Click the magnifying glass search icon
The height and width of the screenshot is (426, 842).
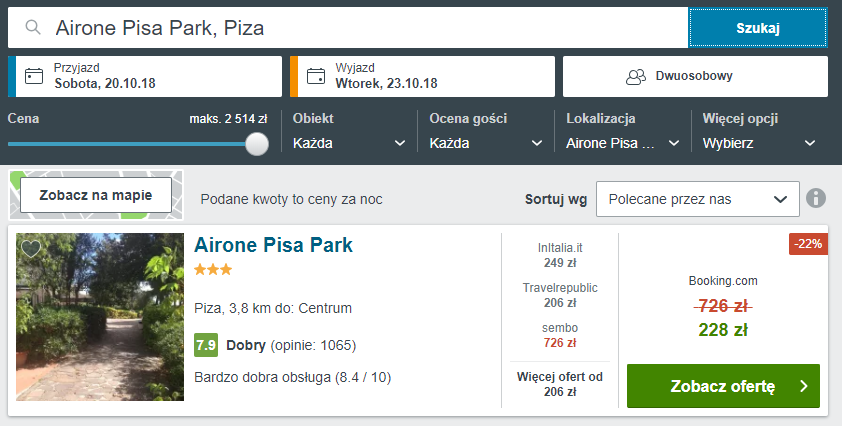(33, 27)
